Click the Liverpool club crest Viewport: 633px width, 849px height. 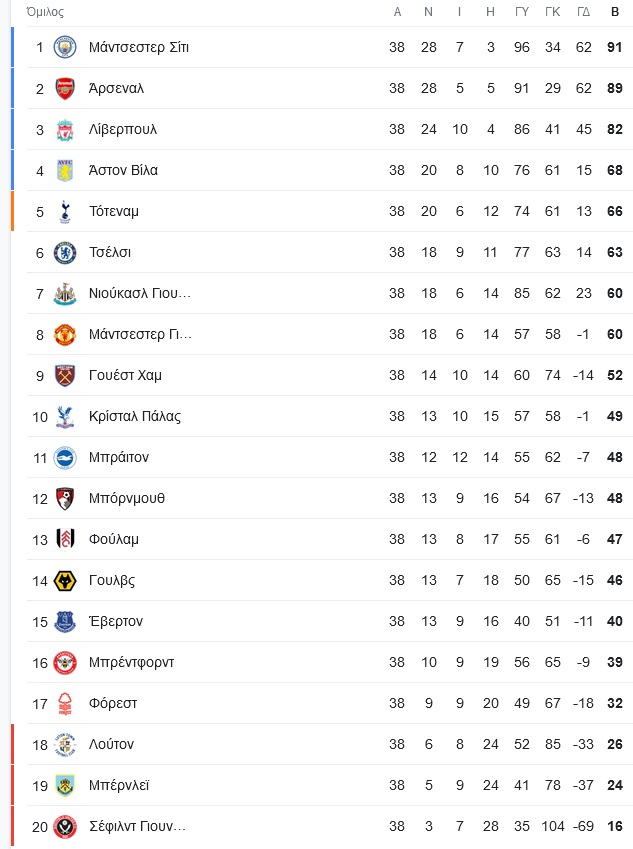pos(65,129)
